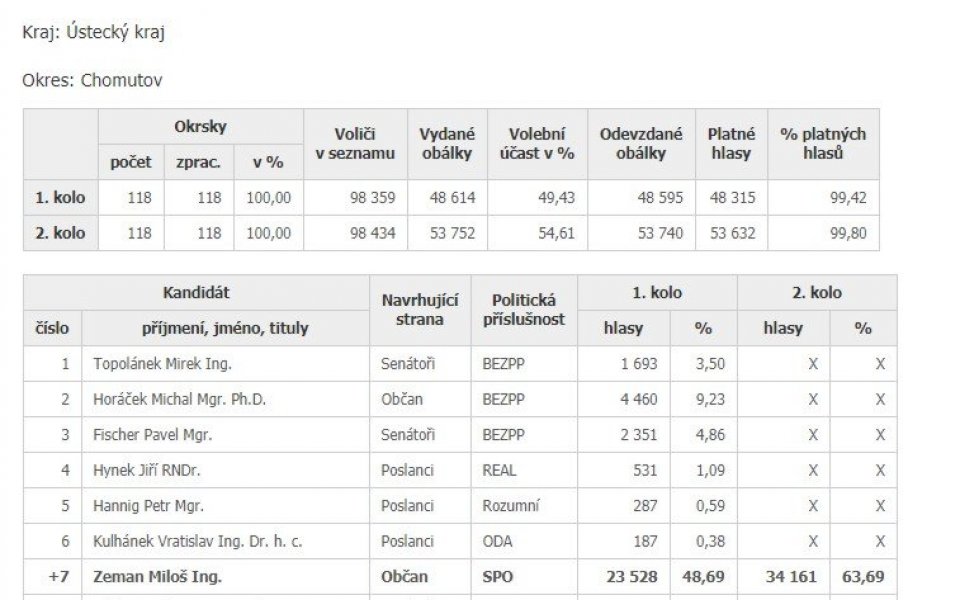This screenshot has width=960, height=600.
Task: Click the Odevzdané obálky header
Action: 641,144
